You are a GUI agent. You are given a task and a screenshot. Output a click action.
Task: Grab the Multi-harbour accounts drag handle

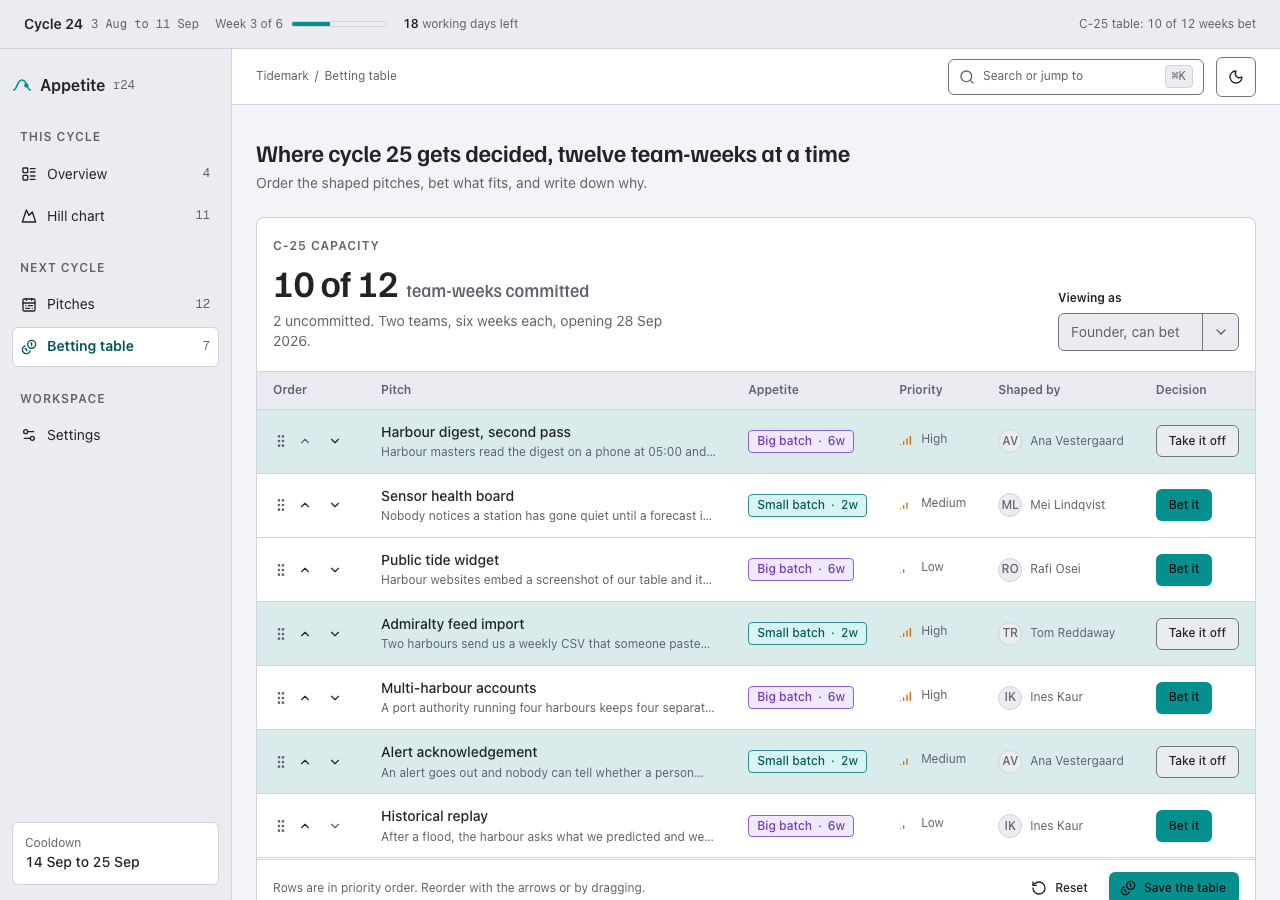(281, 697)
